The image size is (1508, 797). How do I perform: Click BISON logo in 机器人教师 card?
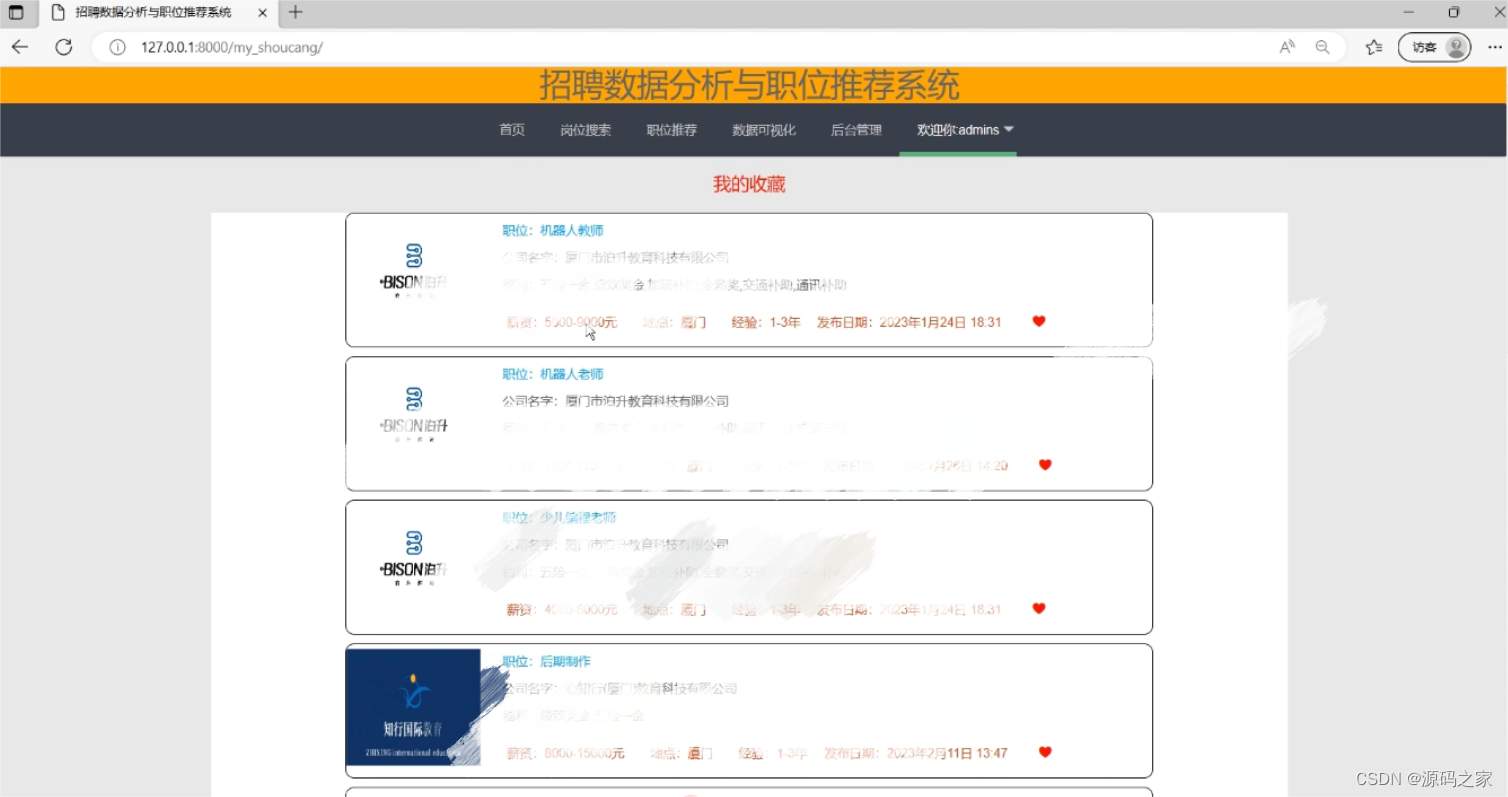pyautogui.click(x=413, y=270)
